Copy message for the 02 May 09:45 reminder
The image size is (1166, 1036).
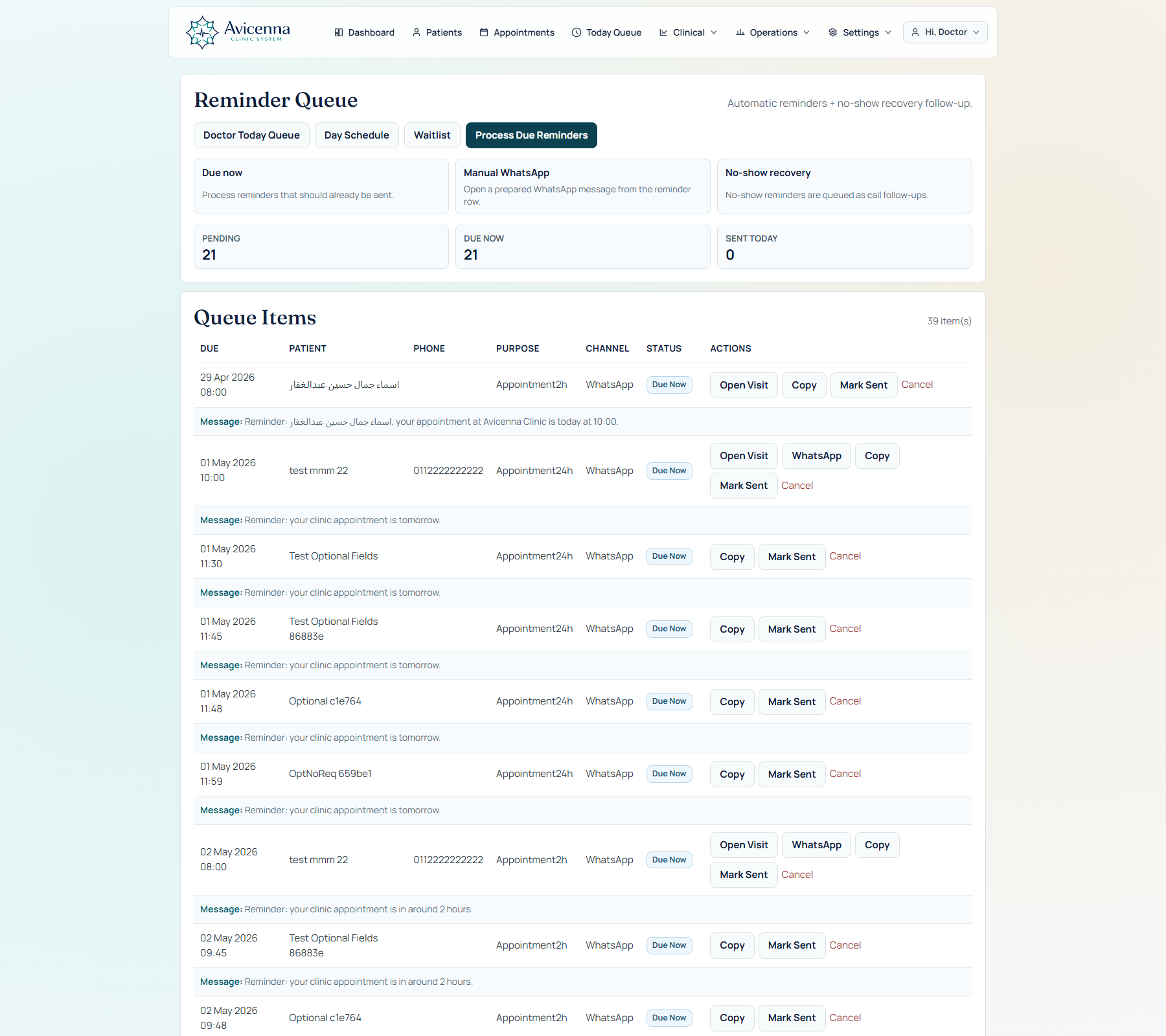pyautogui.click(x=732, y=946)
